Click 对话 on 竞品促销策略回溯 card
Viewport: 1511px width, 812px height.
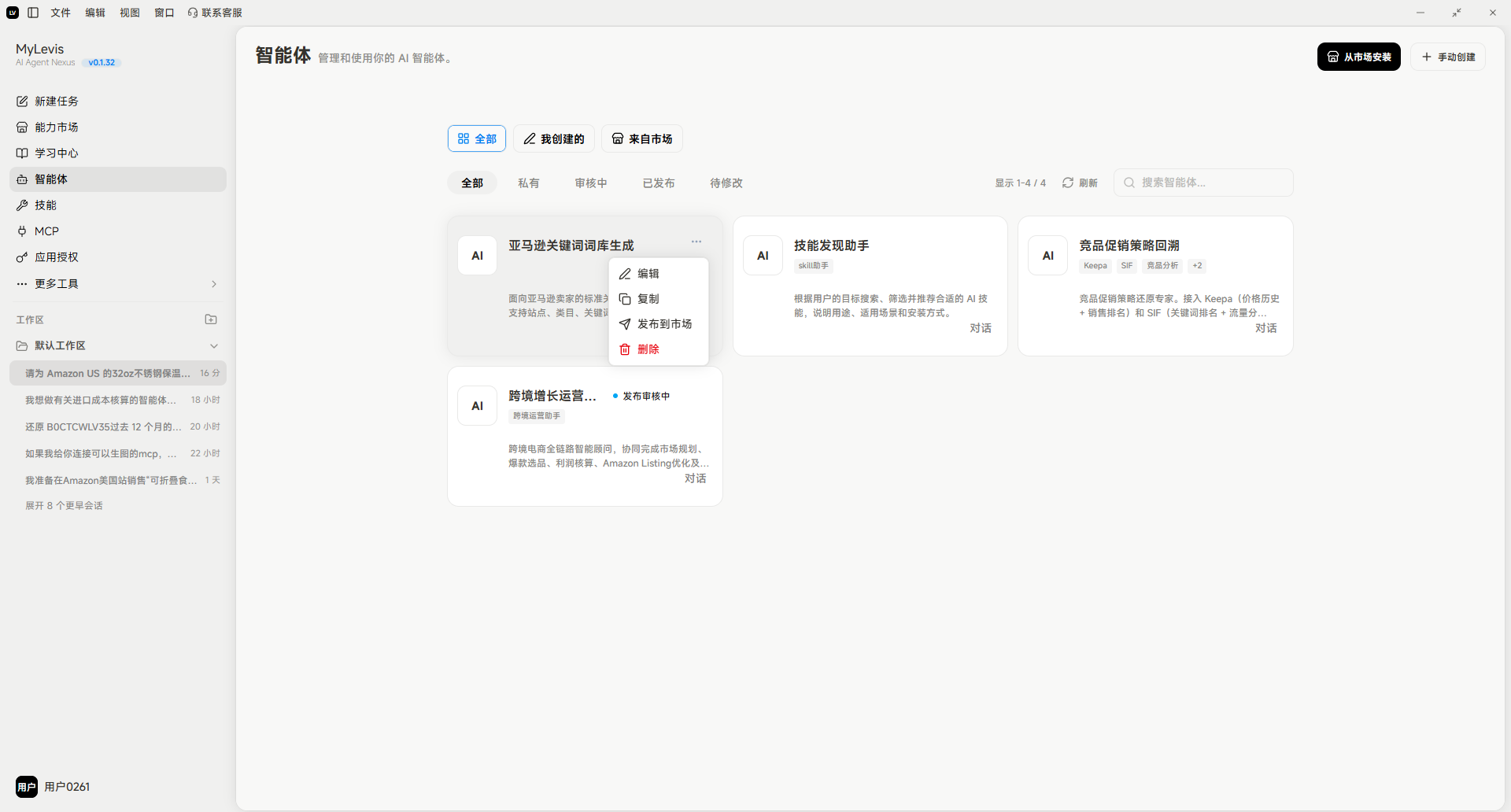pos(1266,328)
